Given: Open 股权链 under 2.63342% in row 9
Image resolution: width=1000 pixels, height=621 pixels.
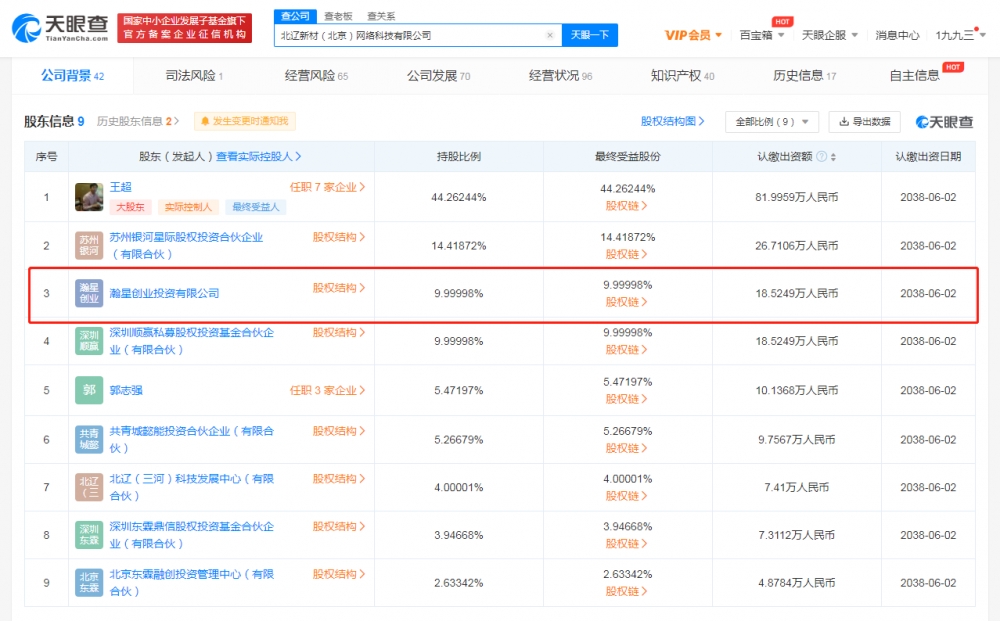Looking at the screenshot, I should 626,591.
